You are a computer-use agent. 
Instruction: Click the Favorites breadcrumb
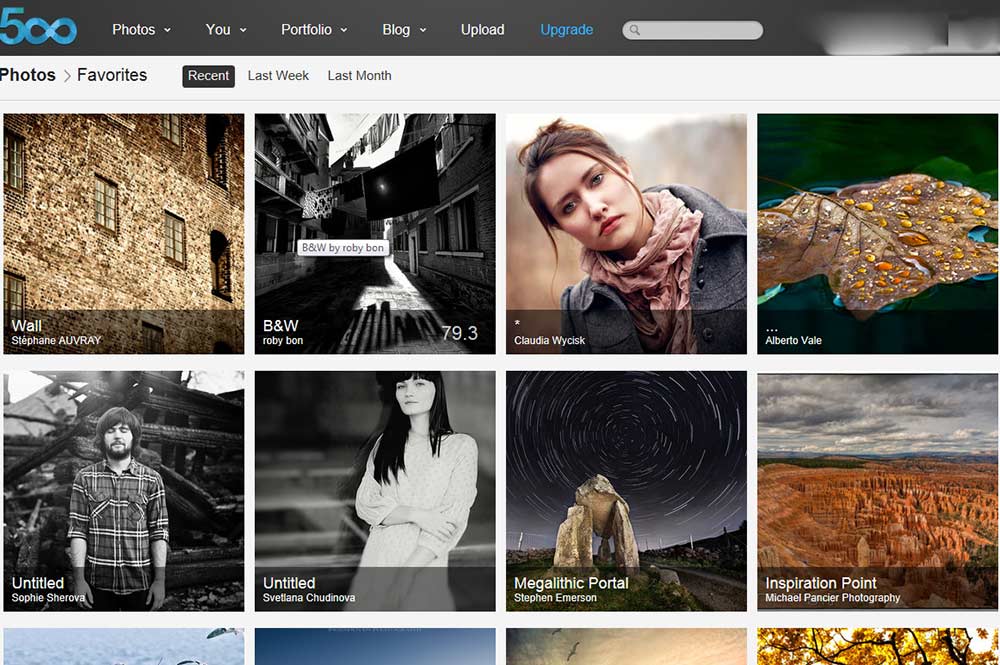(112, 75)
